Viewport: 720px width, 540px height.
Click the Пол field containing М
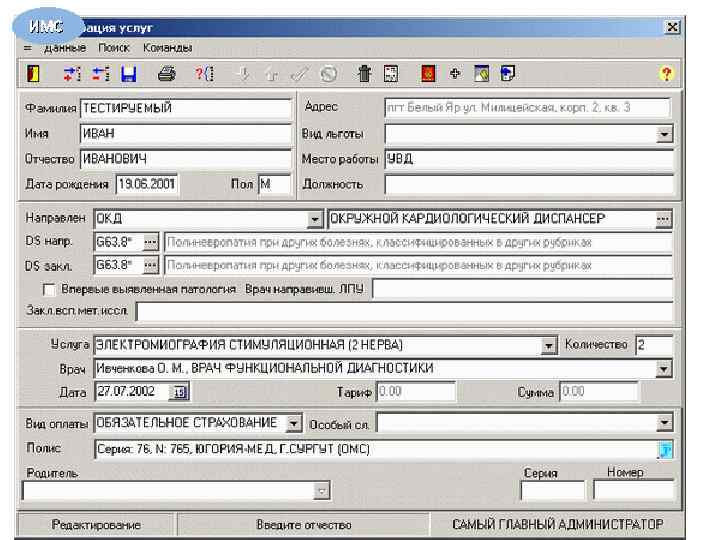[275, 184]
